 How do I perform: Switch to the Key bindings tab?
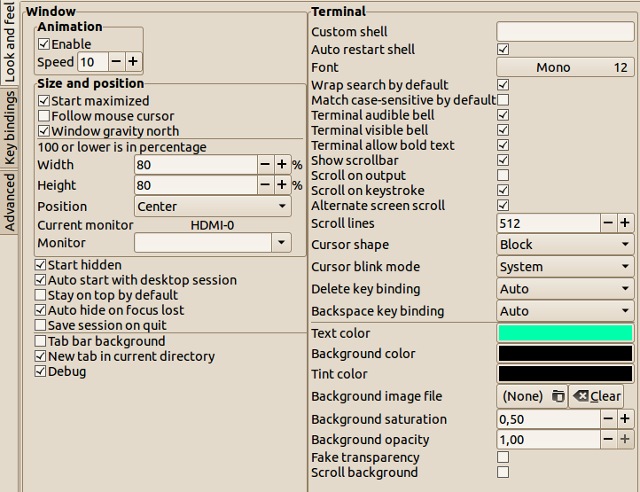[10, 127]
